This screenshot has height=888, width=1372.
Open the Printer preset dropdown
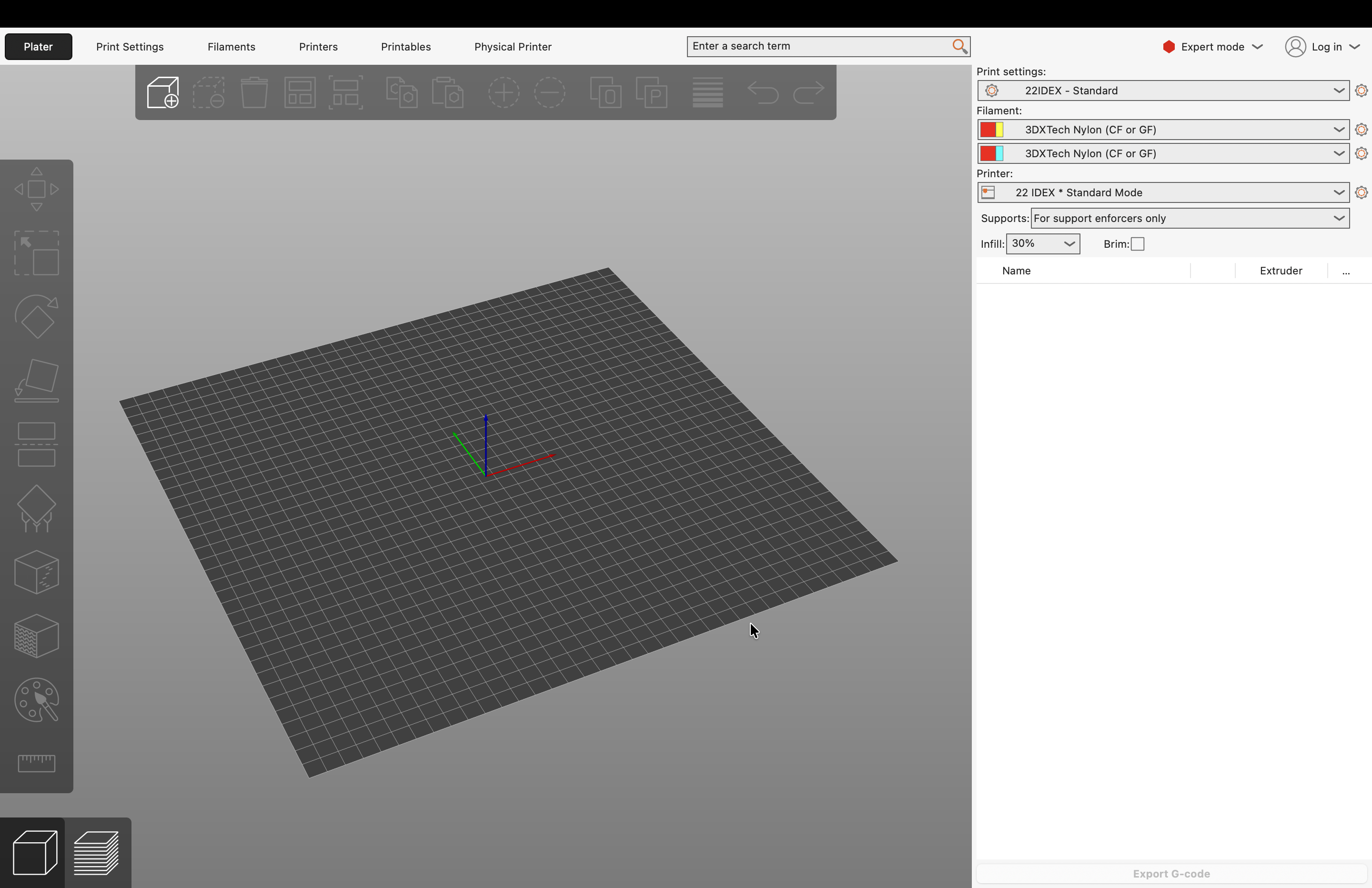coord(1163,192)
